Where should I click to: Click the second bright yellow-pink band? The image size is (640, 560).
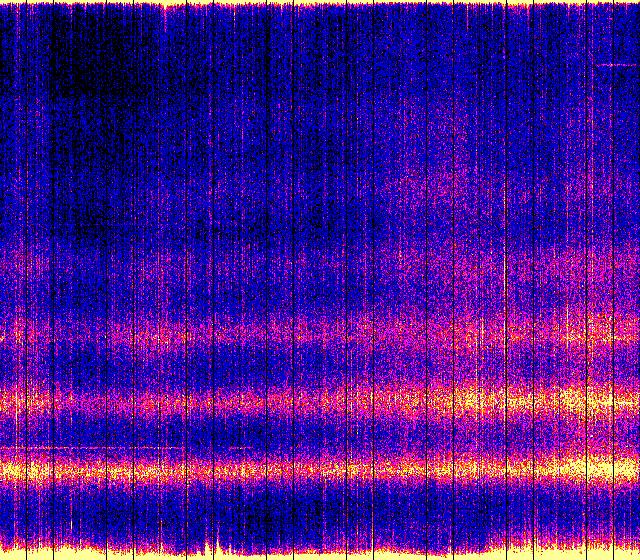click(x=320, y=402)
